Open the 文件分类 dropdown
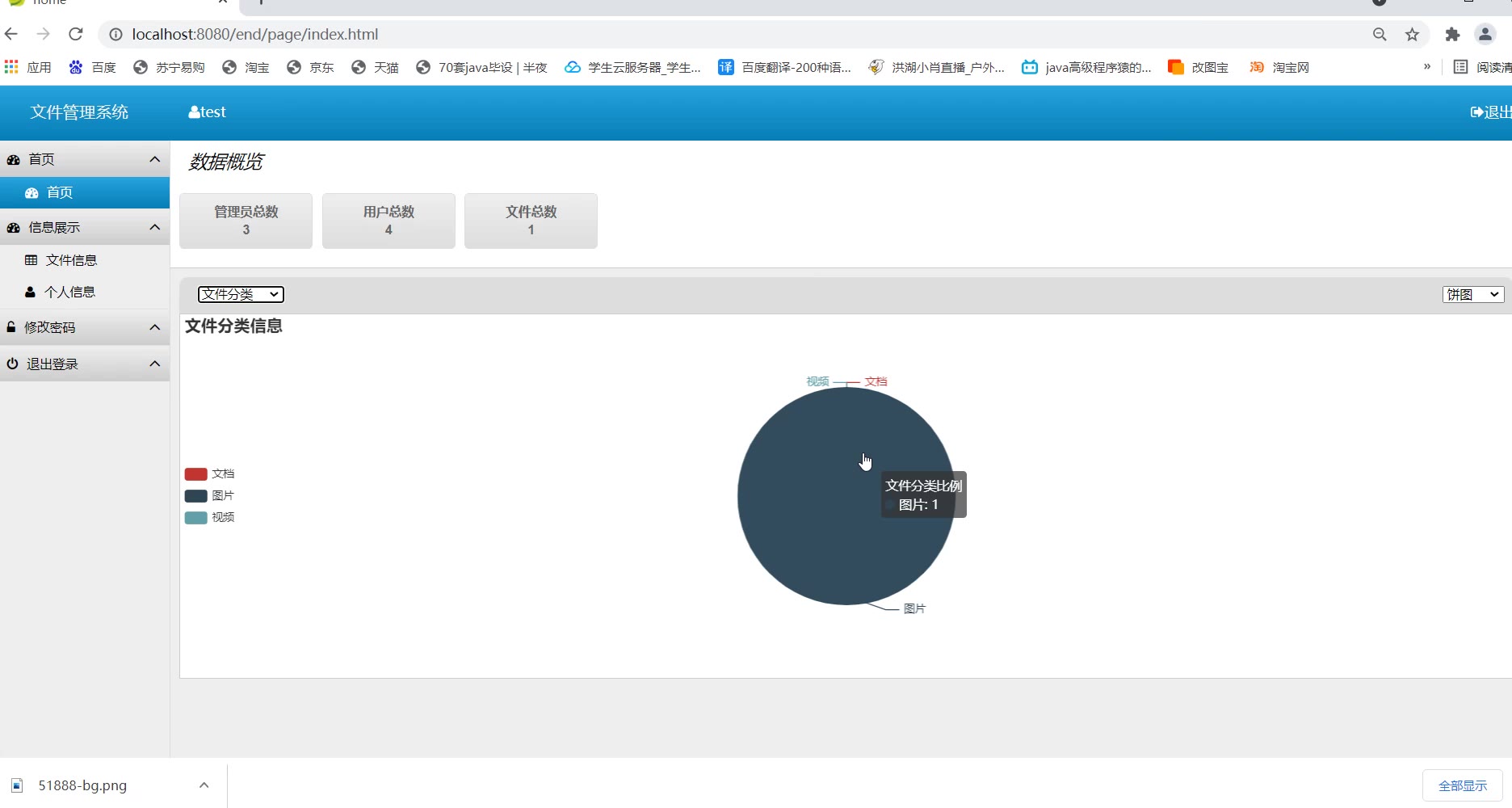The width and height of the screenshot is (1512, 808). [x=241, y=294]
